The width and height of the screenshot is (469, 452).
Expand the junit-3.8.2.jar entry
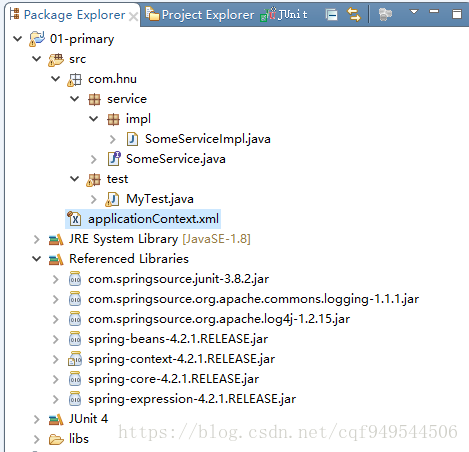55,279
